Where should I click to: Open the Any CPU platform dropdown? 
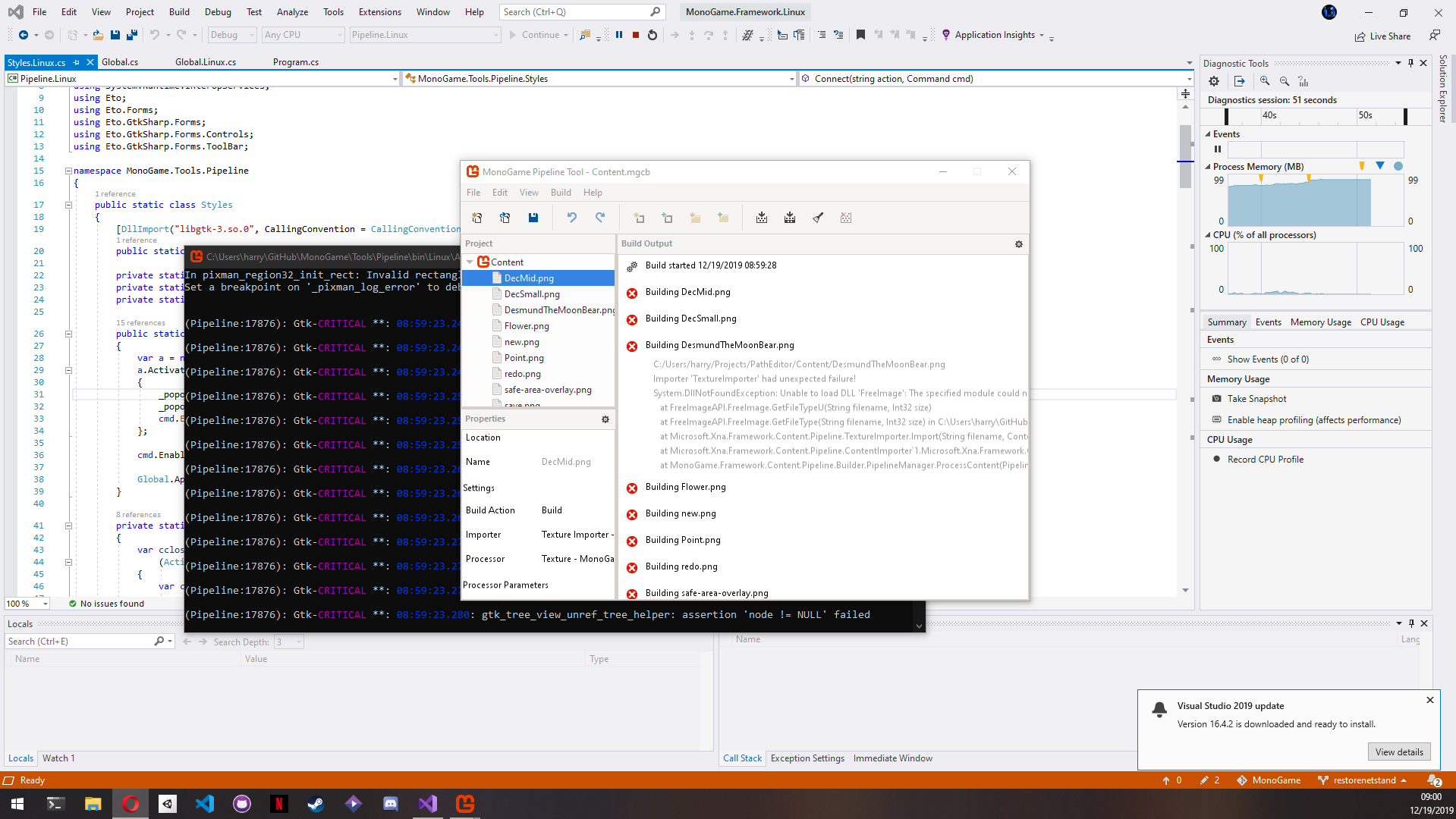click(x=338, y=34)
